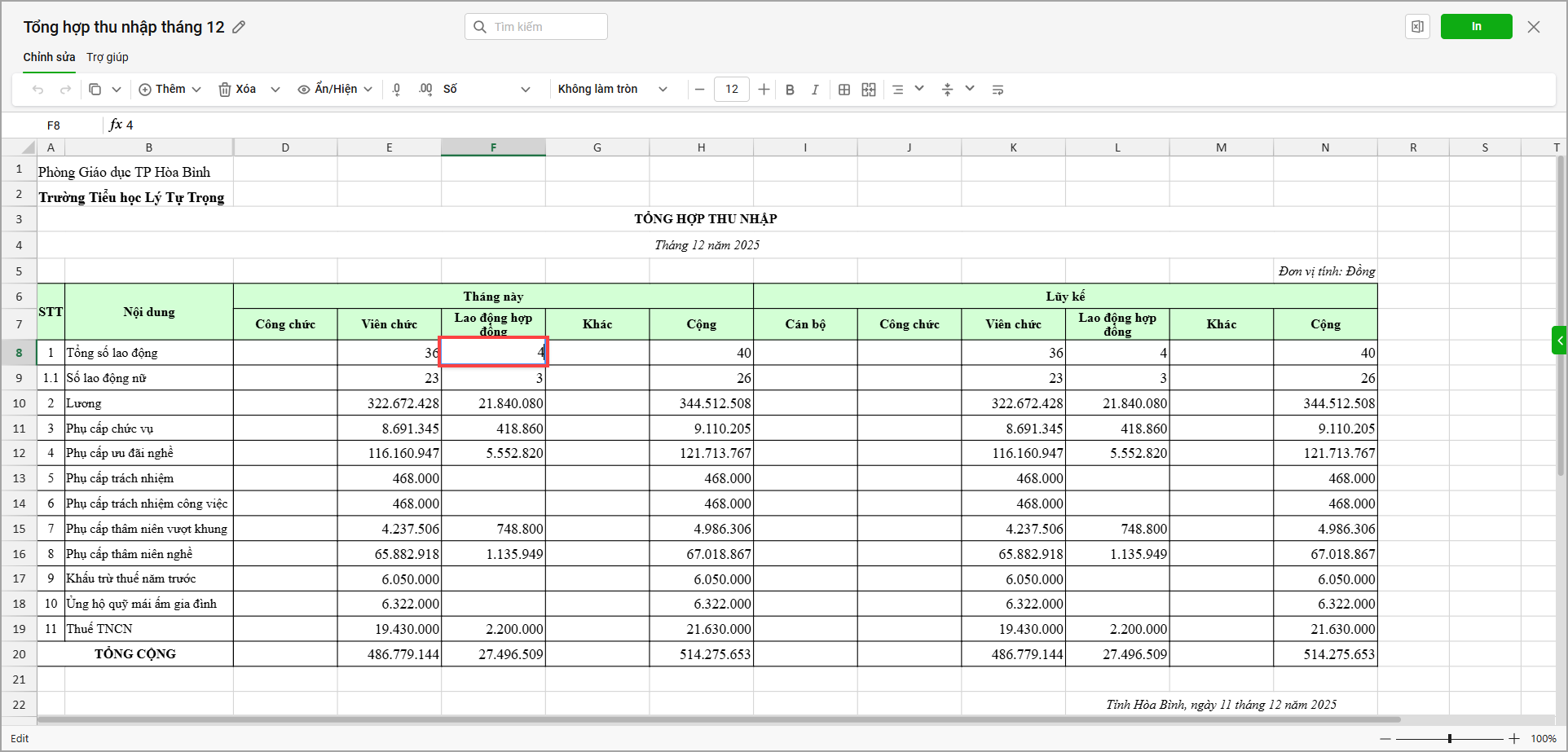Image resolution: width=1568 pixels, height=752 pixels.
Task: Click the wrap text icon
Action: click(998, 90)
